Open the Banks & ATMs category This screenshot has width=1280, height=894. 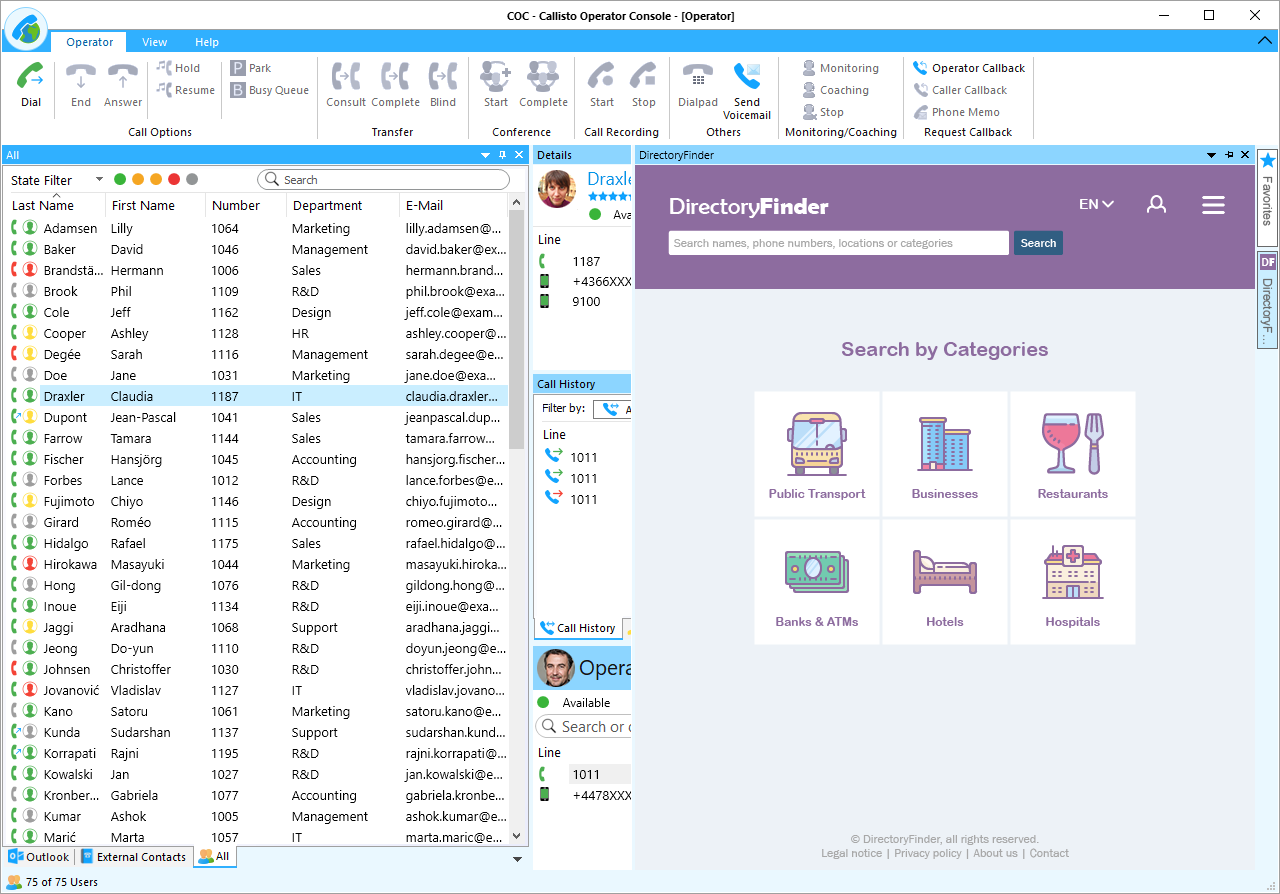coord(817,582)
